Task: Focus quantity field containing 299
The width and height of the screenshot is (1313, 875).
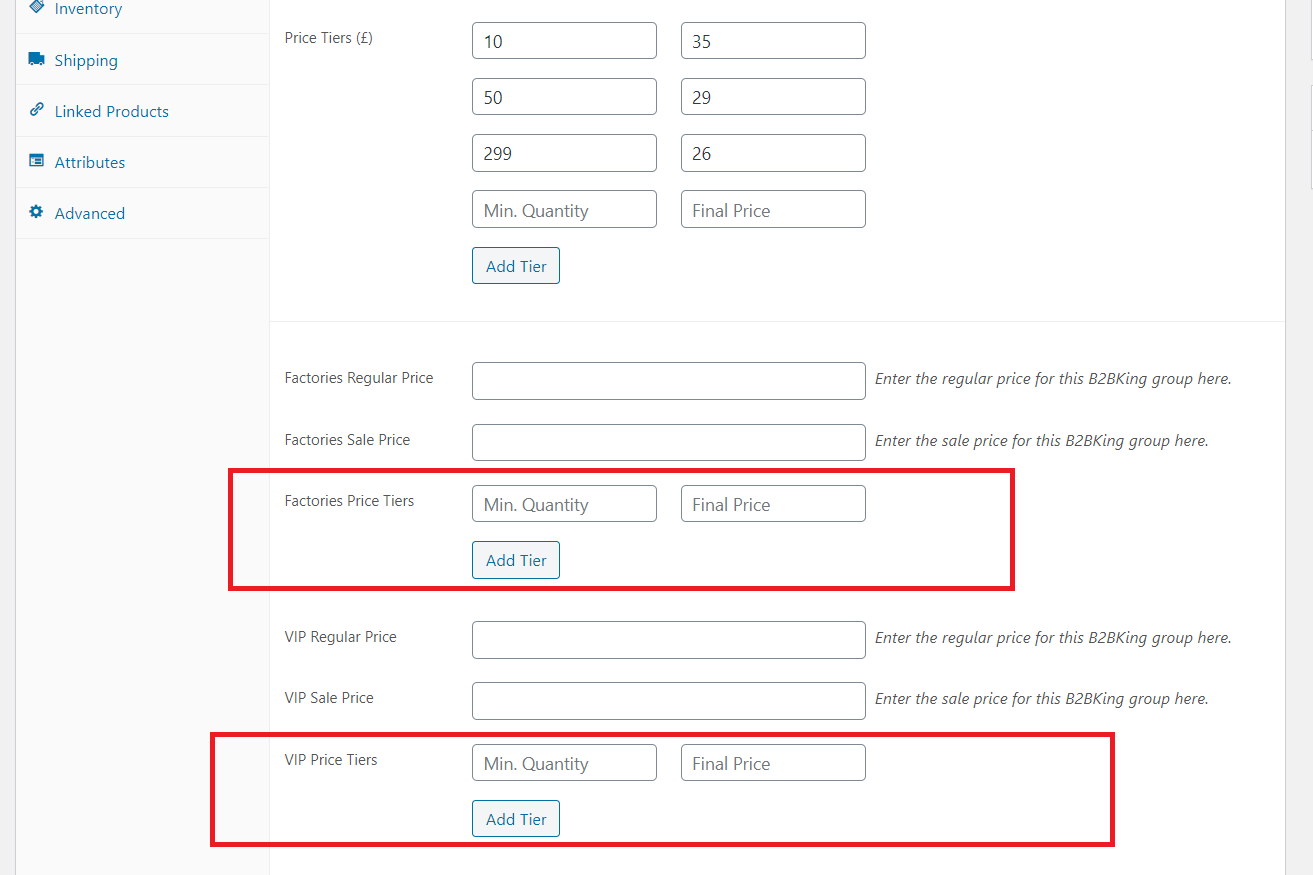Action: pyautogui.click(x=564, y=153)
